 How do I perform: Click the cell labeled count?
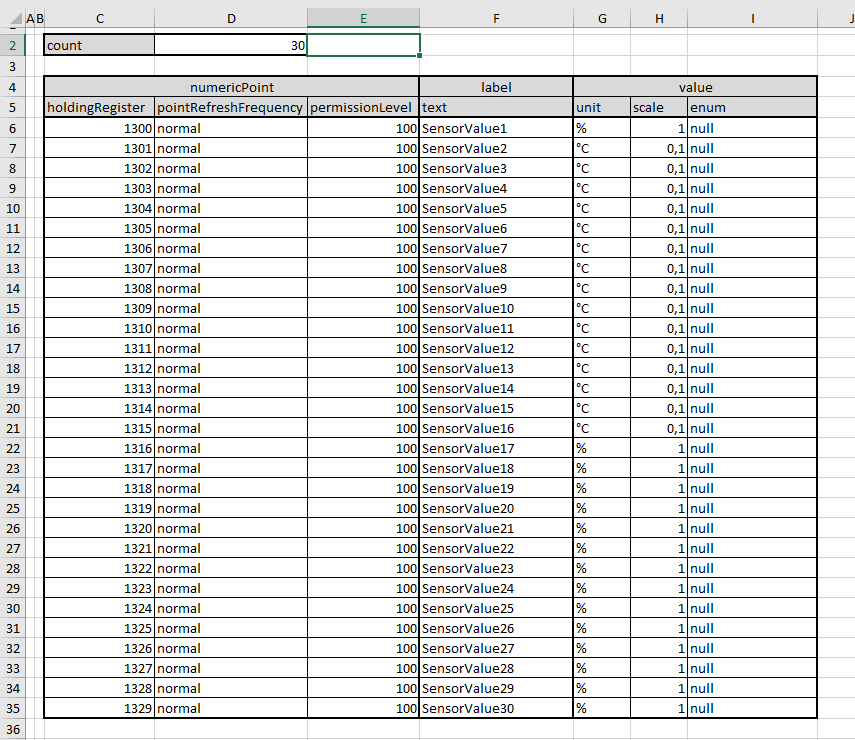coord(99,45)
